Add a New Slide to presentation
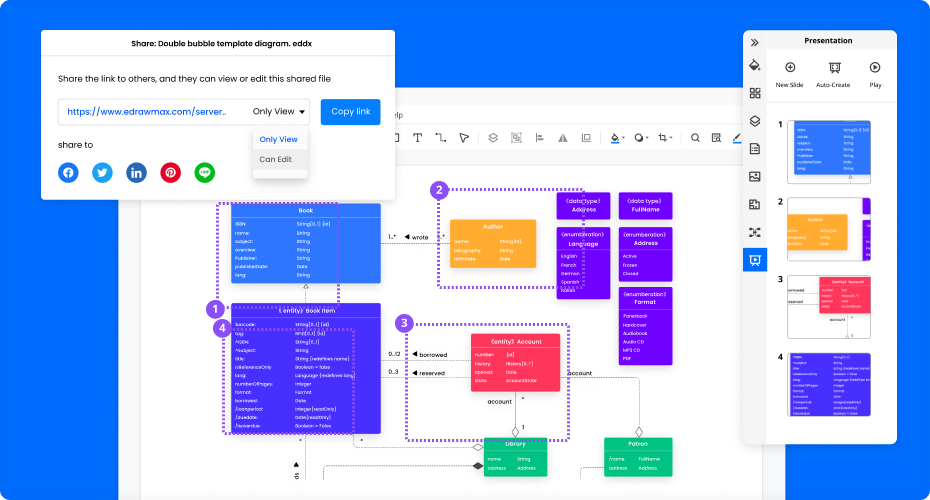The image size is (930, 500). tap(790, 74)
